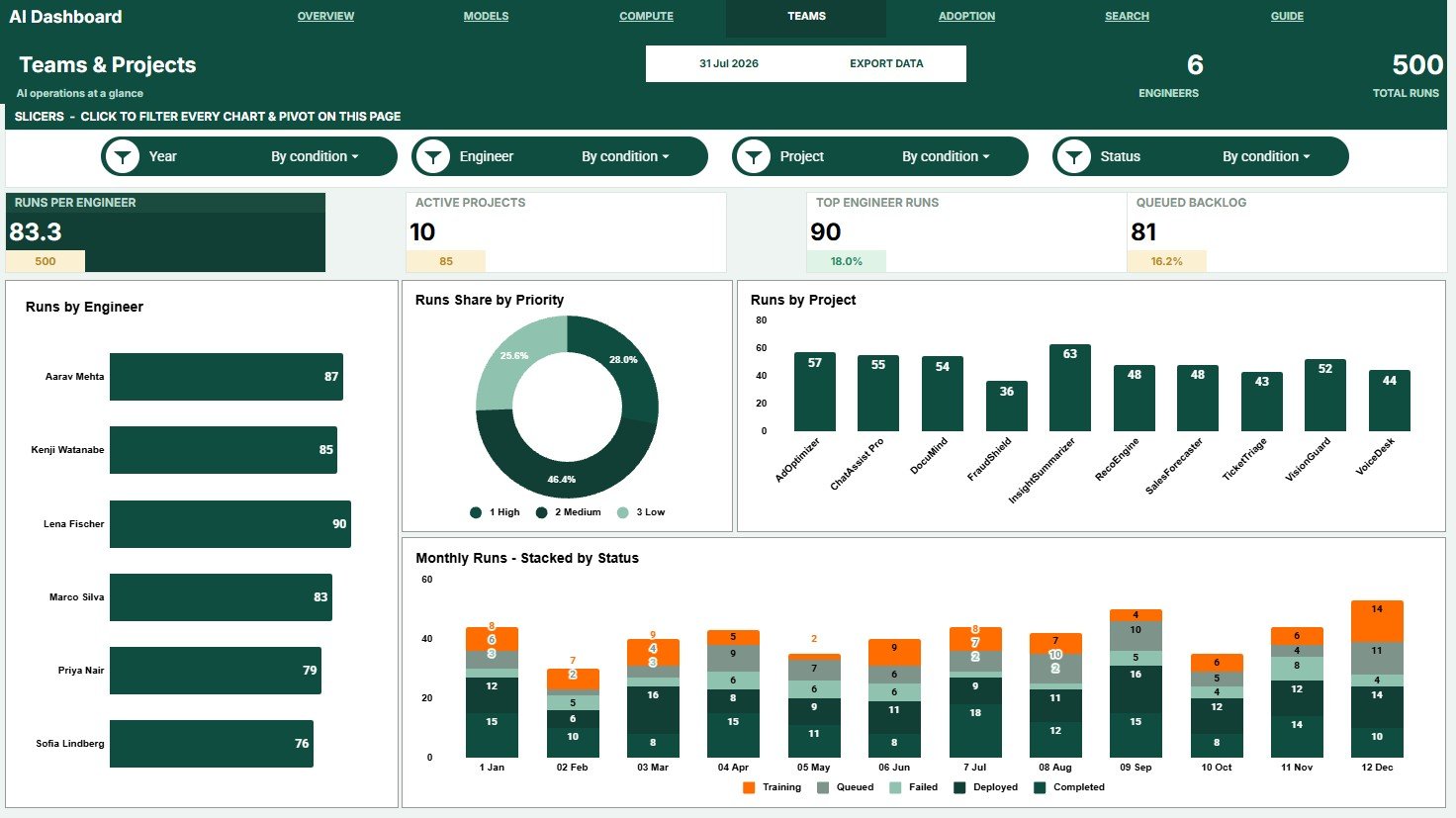Click the FraudShield bar showing 36
This screenshot has height=818, width=1456.
click(1006, 407)
